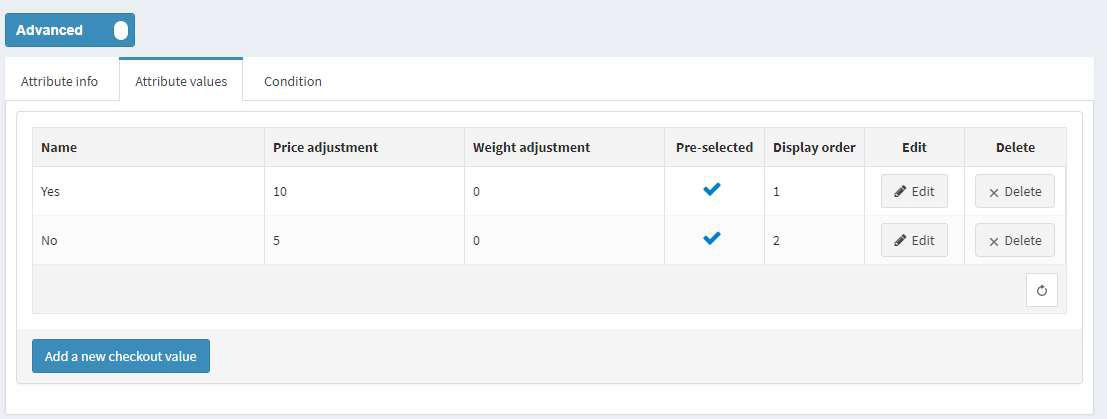Image resolution: width=1107 pixels, height=419 pixels.
Task: Click the No row pre-selected checkmark
Action: click(x=712, y=238)
